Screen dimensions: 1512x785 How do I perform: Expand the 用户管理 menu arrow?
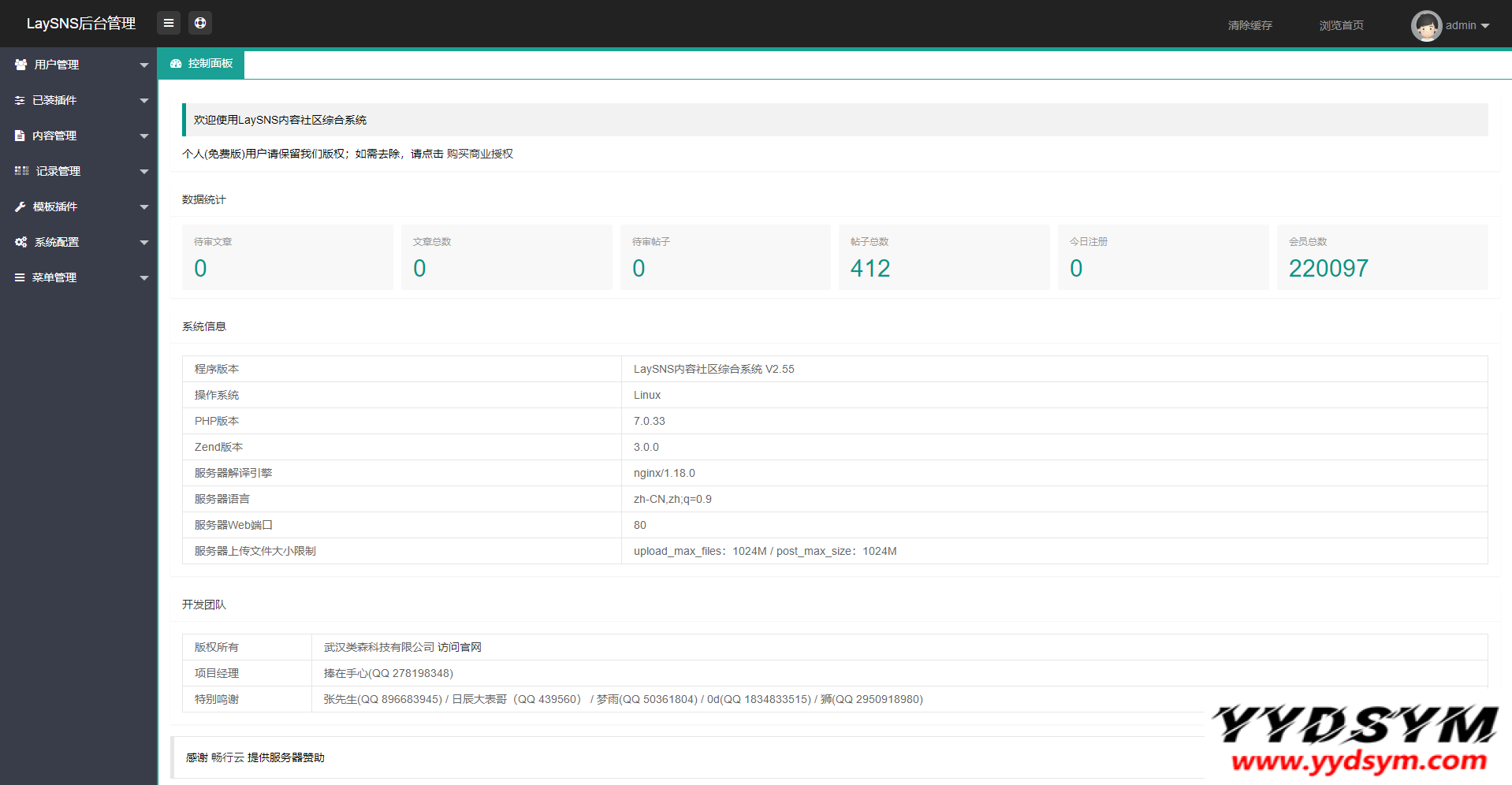click(x=143, y=65)
